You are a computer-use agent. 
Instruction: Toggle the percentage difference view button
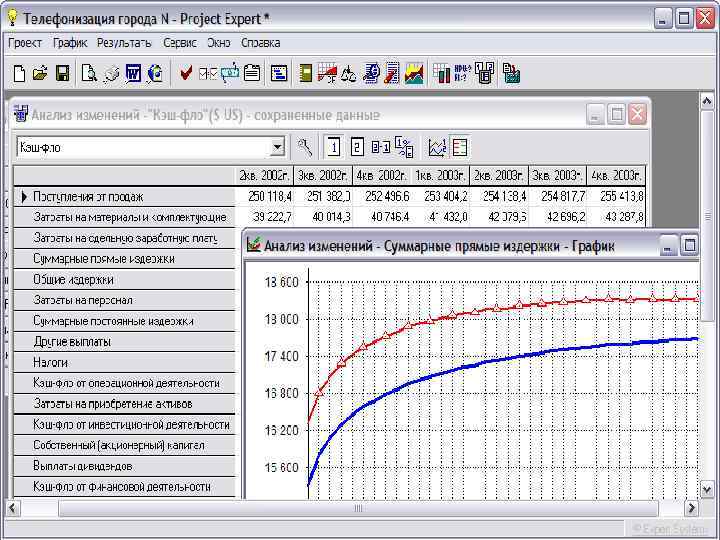(x=404, y=147)
